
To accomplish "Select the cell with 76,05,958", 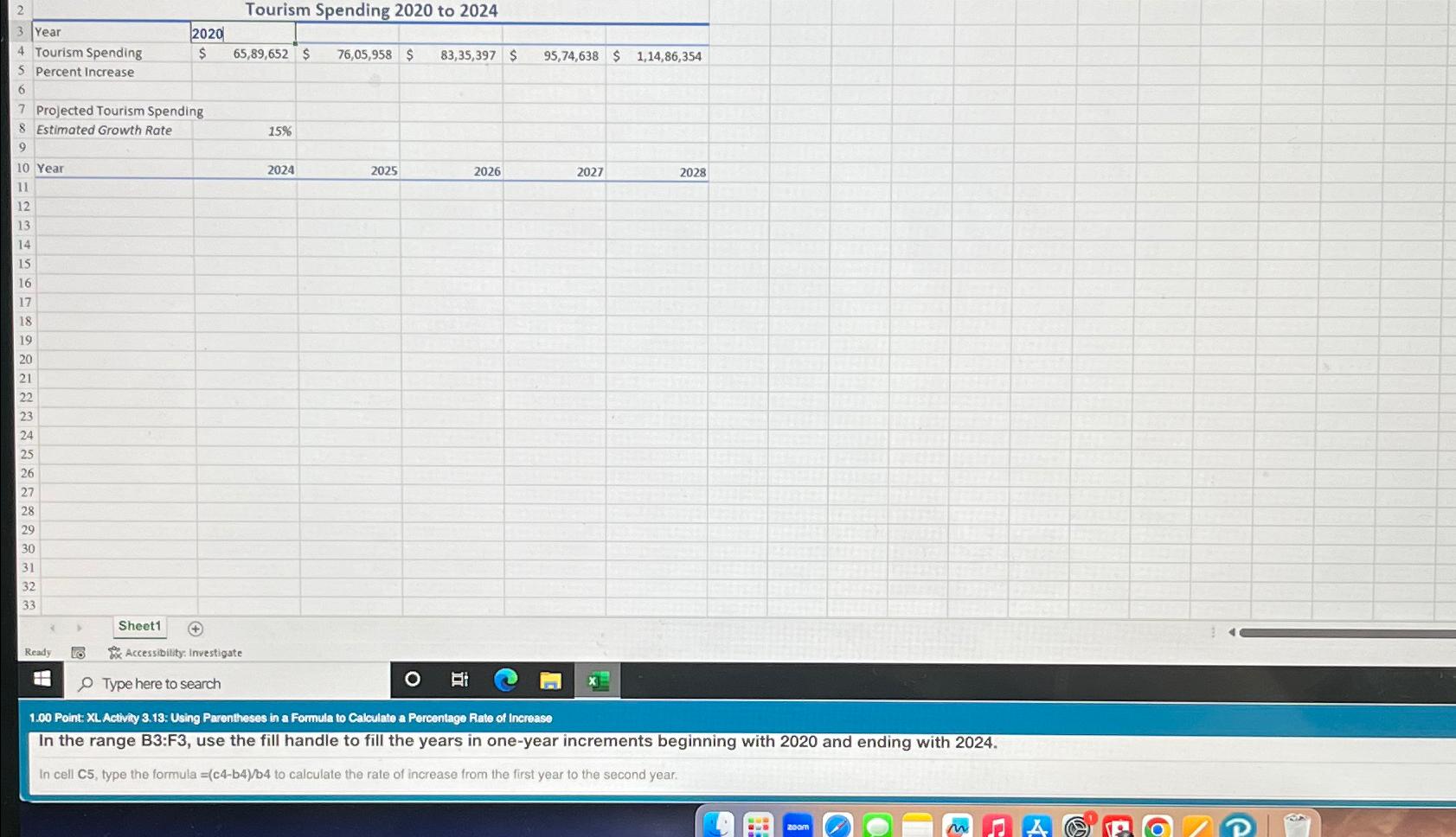I will [x=348, y=54].
